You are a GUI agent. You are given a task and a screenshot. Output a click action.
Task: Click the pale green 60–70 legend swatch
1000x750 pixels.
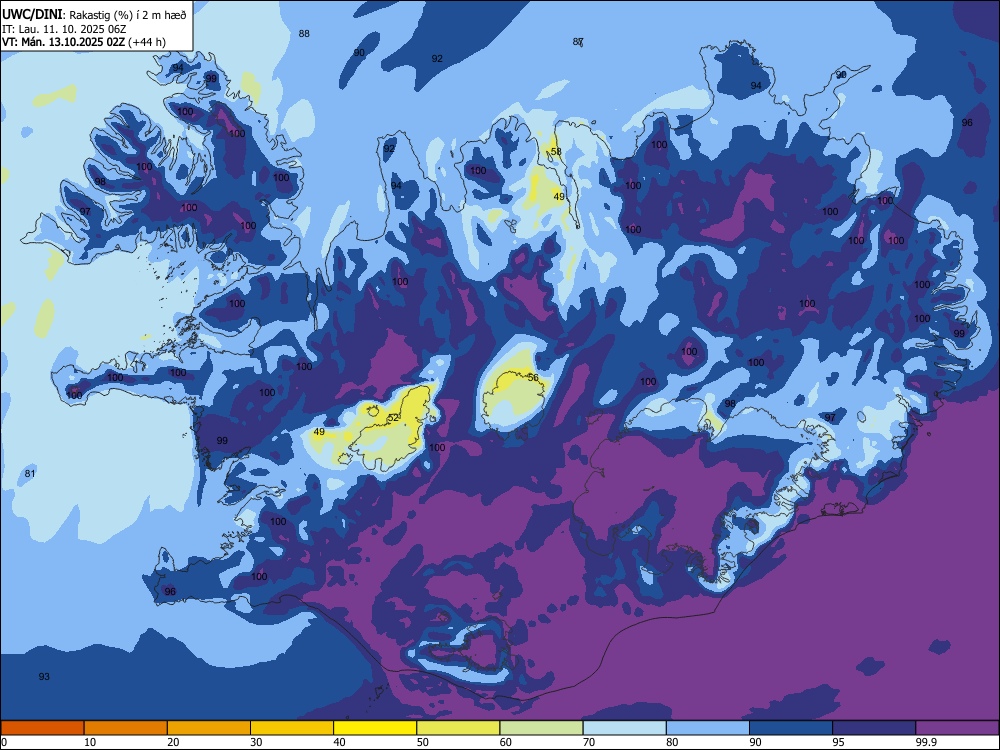[x=541, y=728]
